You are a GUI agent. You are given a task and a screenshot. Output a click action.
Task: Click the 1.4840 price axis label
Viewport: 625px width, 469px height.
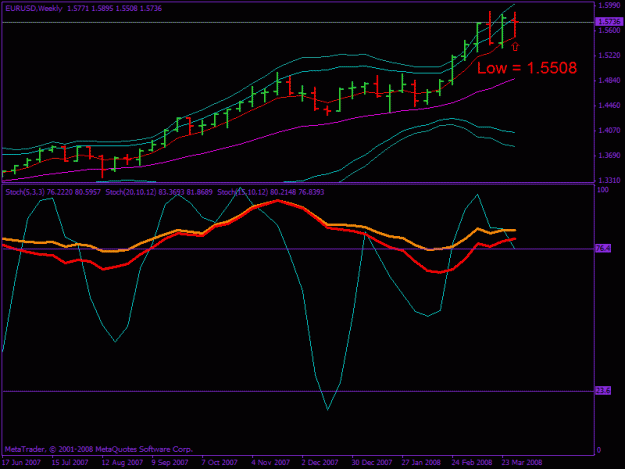point(609,80)
